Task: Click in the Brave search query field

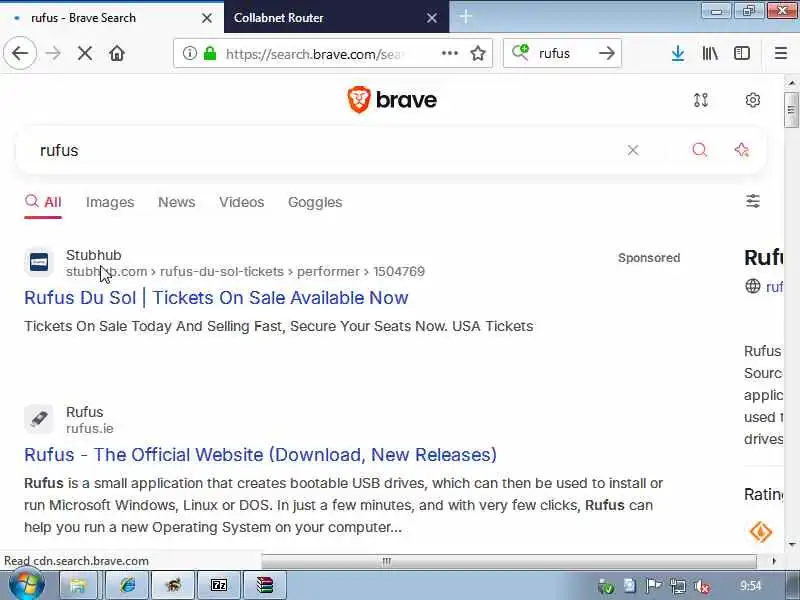Action: click(x=327, y=150)
